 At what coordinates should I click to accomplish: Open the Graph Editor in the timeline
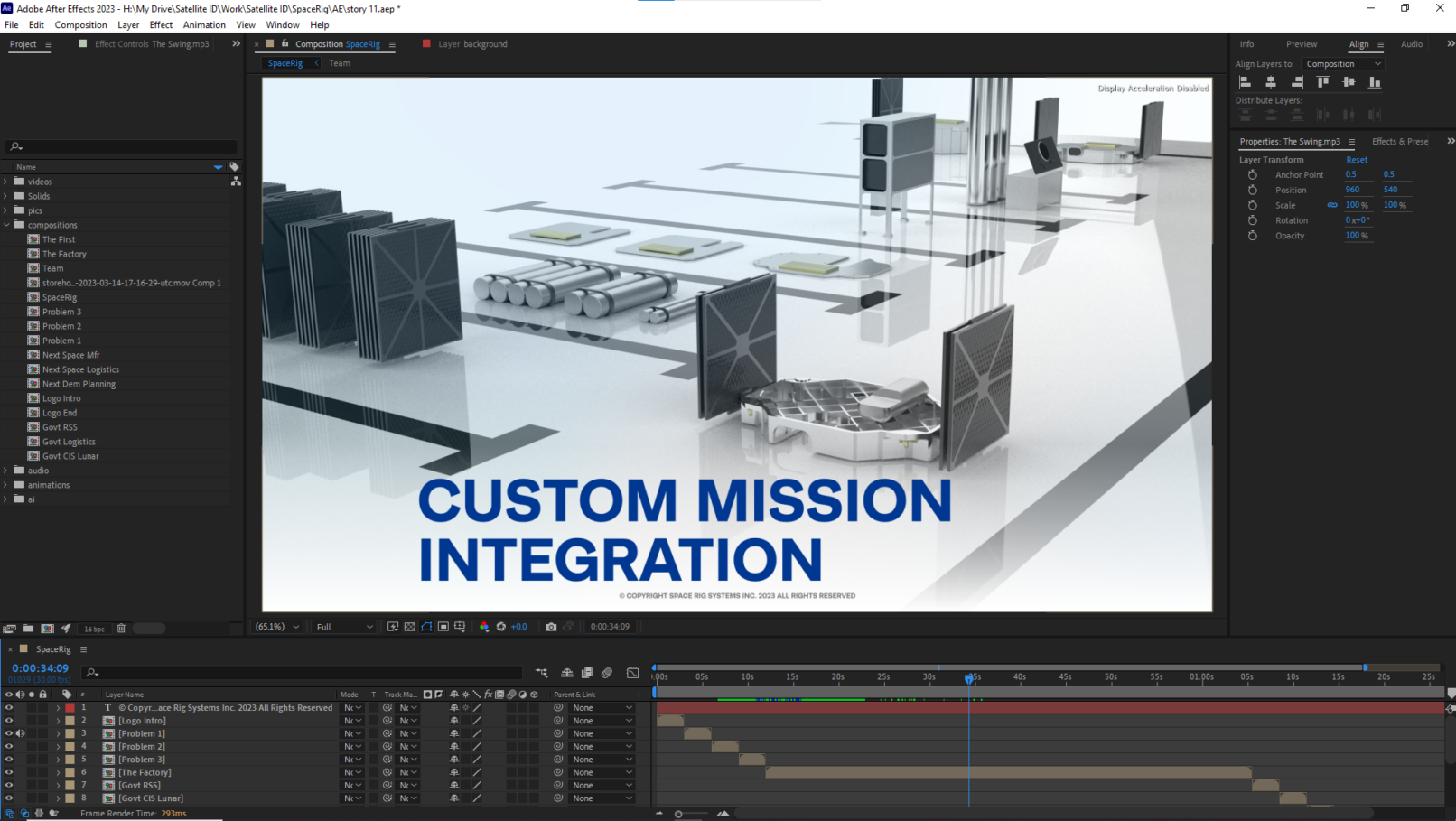tap(632, 673)
